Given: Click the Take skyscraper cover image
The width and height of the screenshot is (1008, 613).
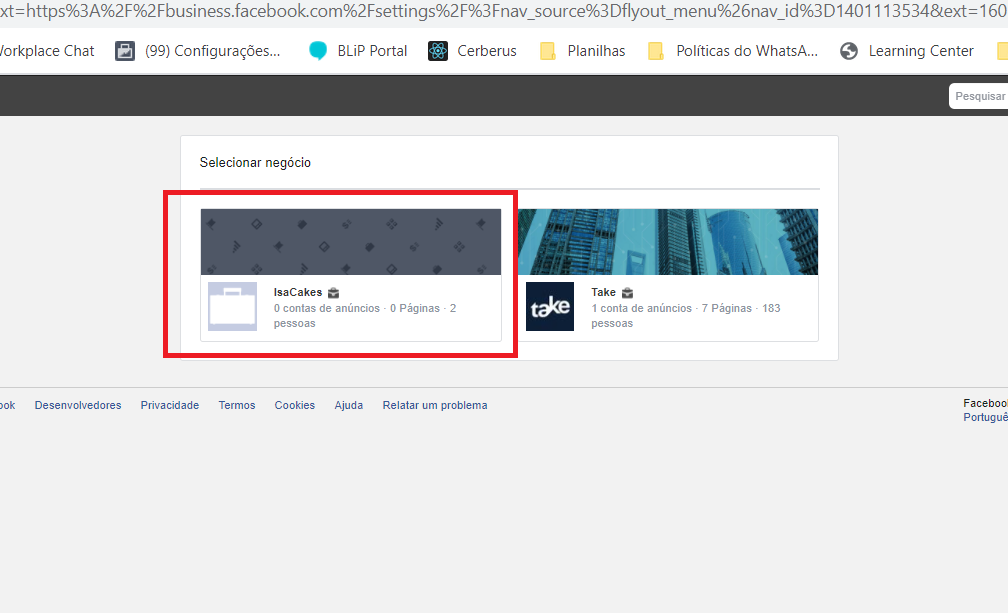Looking at the screenshot, I should point(669,242).
